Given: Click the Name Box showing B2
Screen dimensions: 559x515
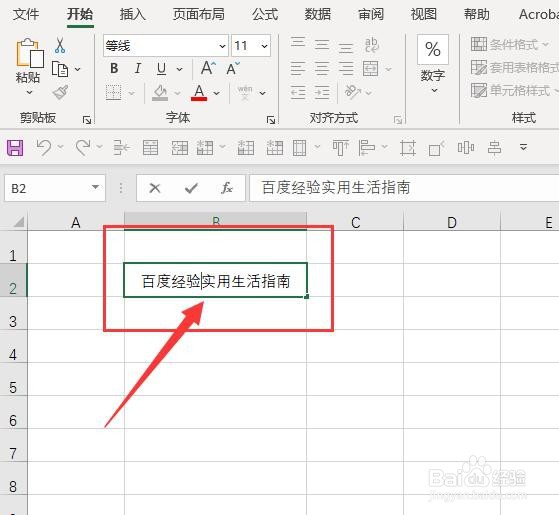Looking at the screenshot, I should [55, 188].
